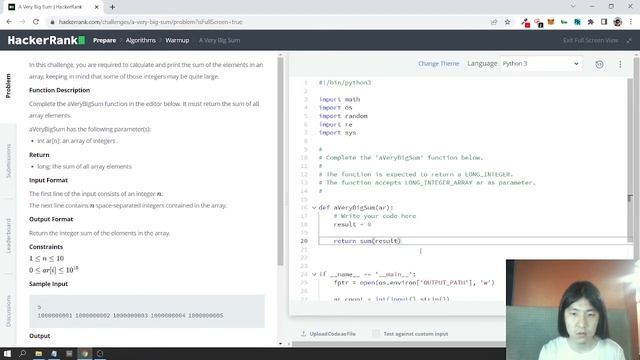
Task: Open the Windows Start menu
Action: click(x=7, y=353)
